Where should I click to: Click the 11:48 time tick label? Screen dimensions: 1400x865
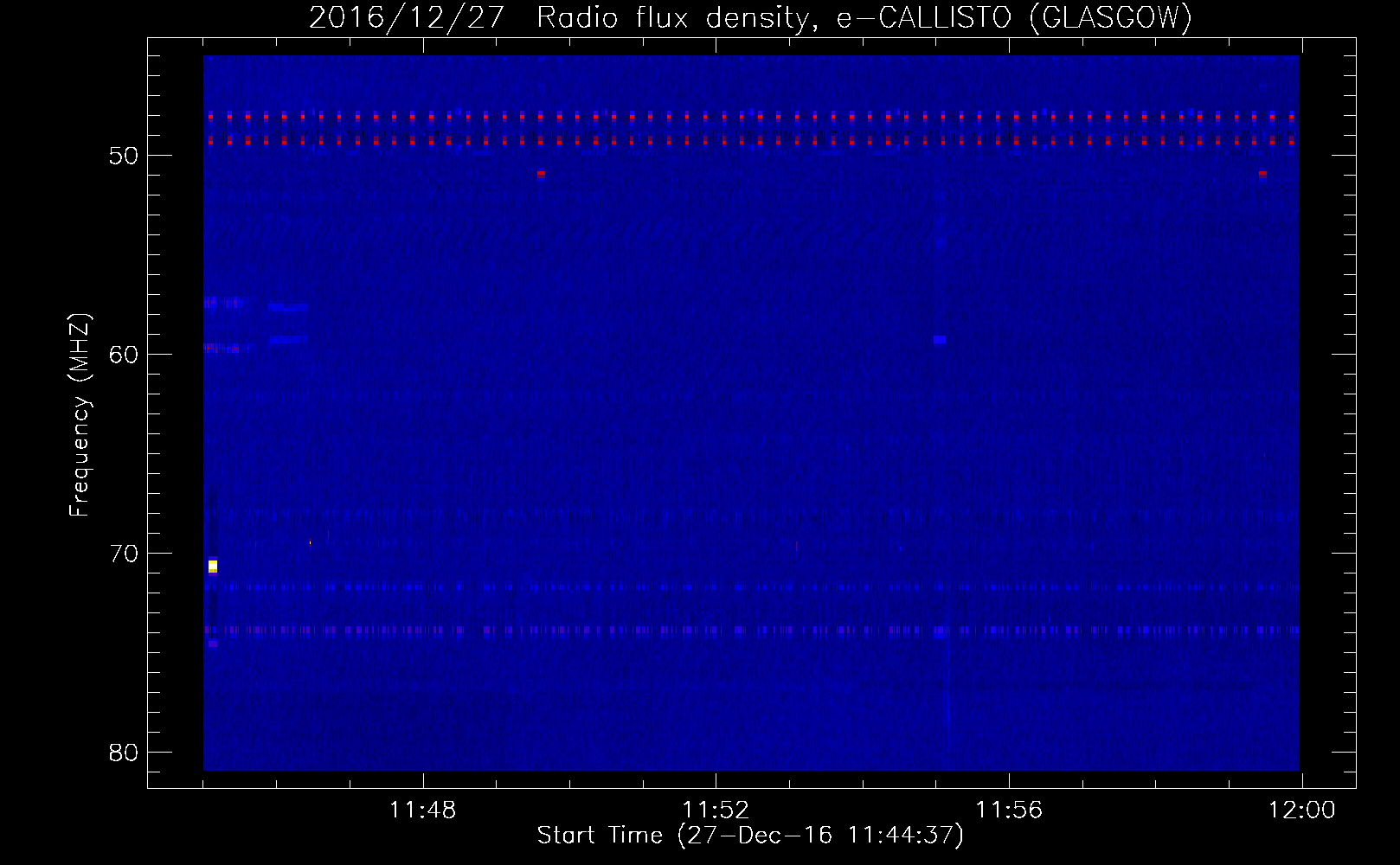[422, 811]
